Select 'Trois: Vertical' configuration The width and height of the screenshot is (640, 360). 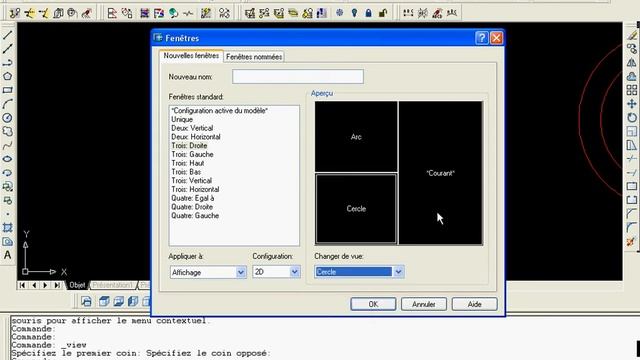pyautogui.click(x=192, y=180)
